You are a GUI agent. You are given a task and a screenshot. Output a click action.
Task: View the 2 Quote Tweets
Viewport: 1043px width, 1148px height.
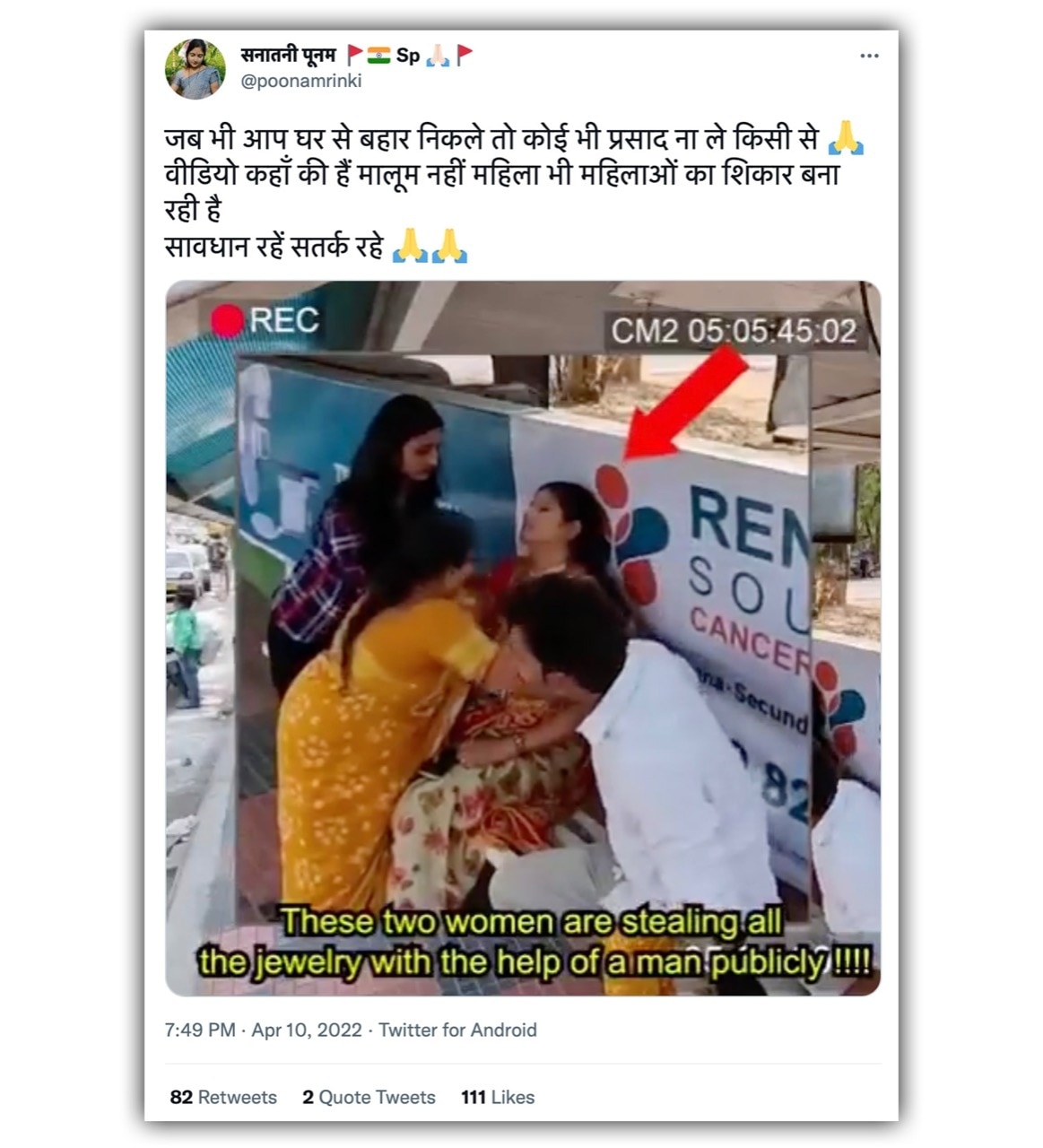(x=369, y=1097)
